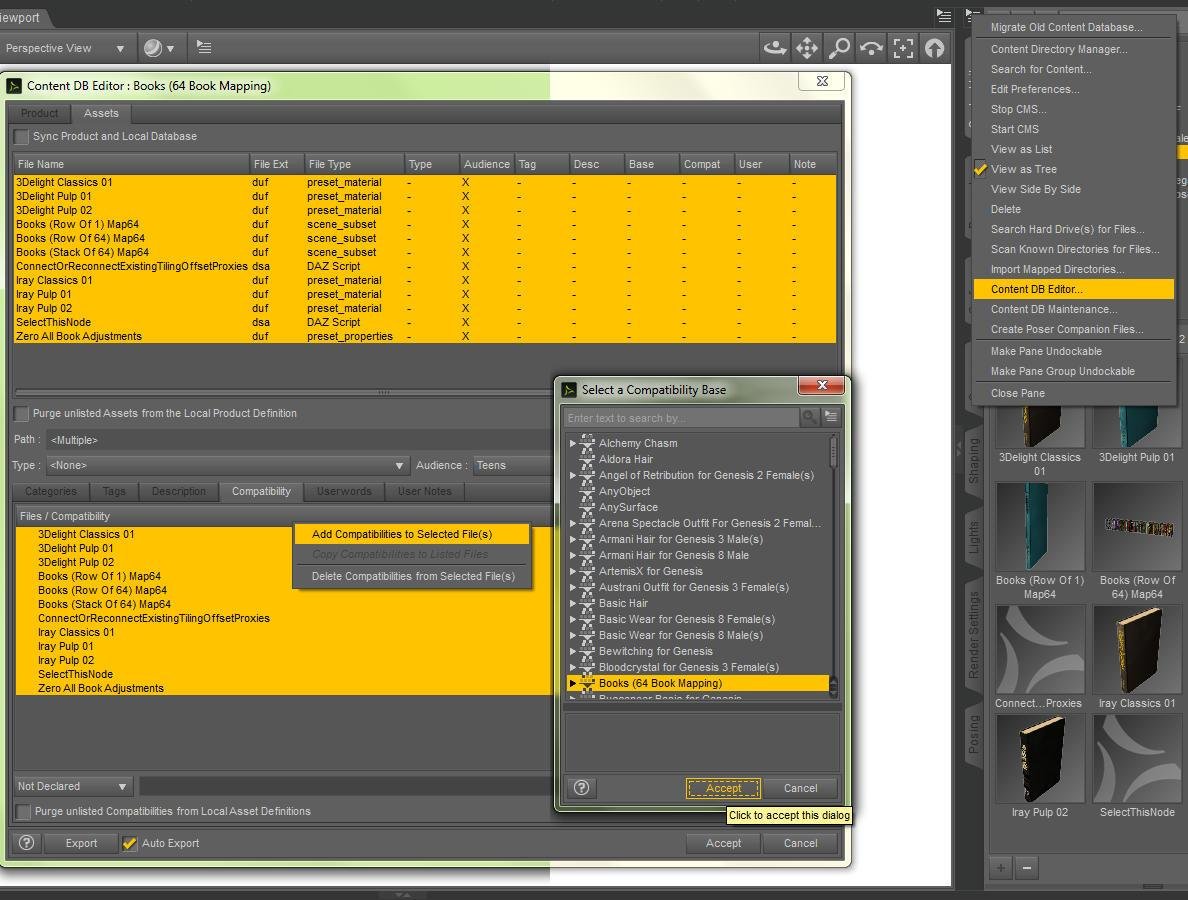Open the Not Declared dropdown
The height and width of the screenshot is (900, 1188).
[73, 786]
